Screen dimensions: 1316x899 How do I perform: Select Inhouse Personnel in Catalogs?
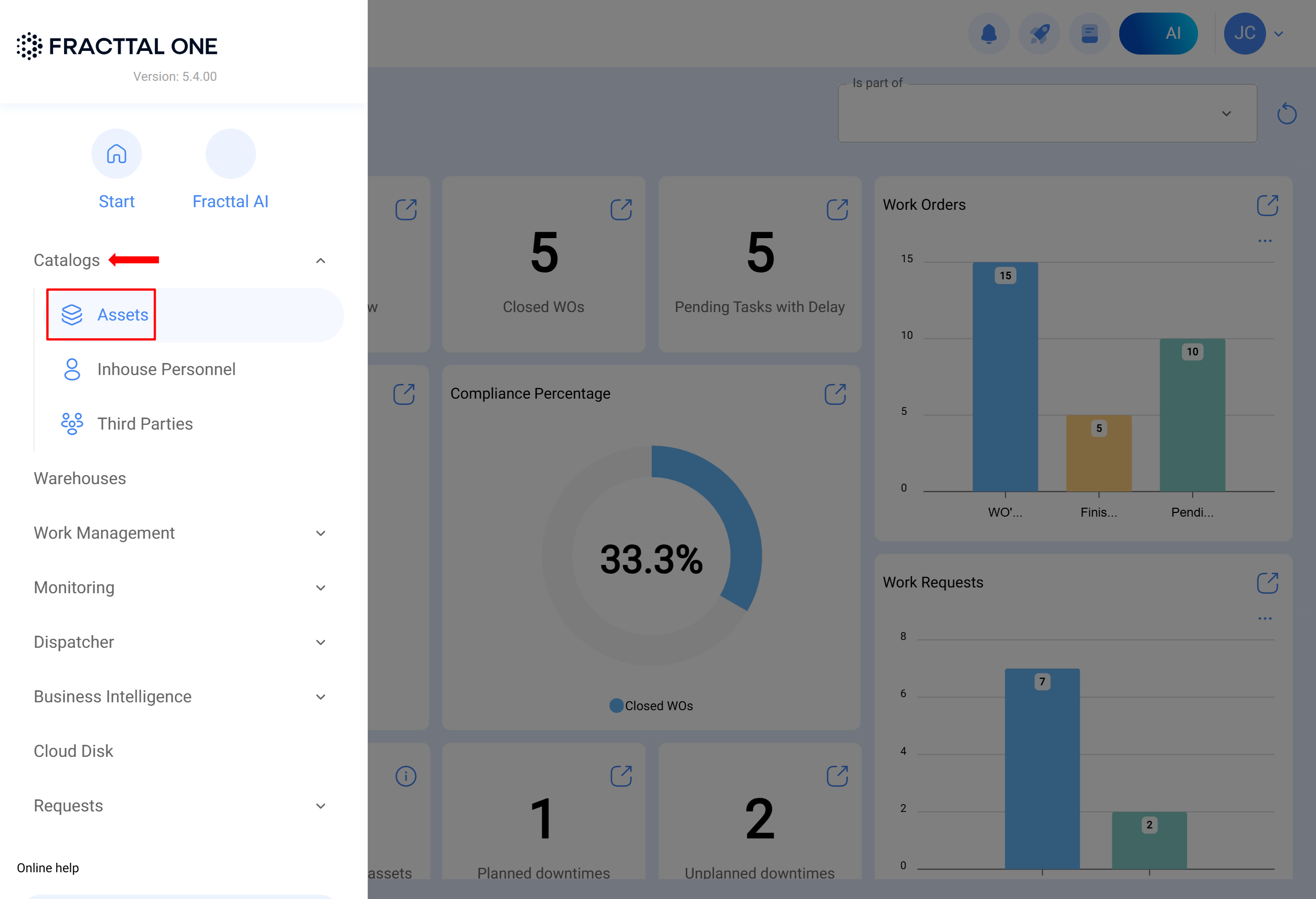(x=166, y=369)
